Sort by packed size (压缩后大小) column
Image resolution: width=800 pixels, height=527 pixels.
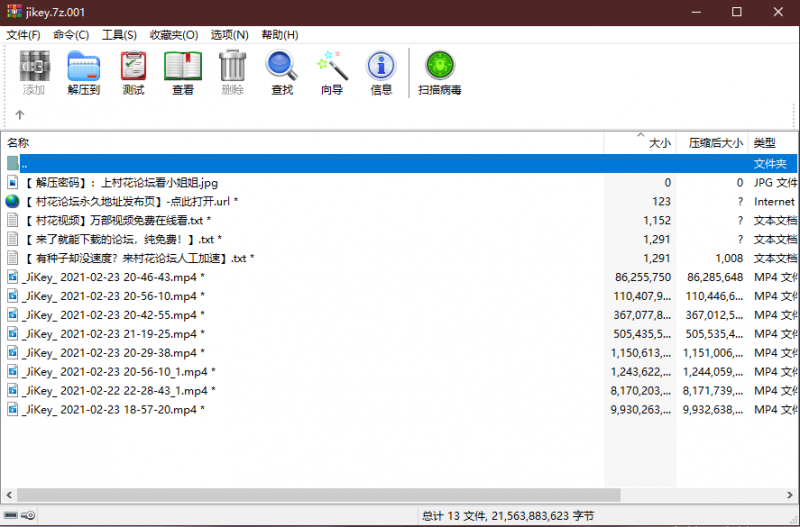[x=715, y=143]
